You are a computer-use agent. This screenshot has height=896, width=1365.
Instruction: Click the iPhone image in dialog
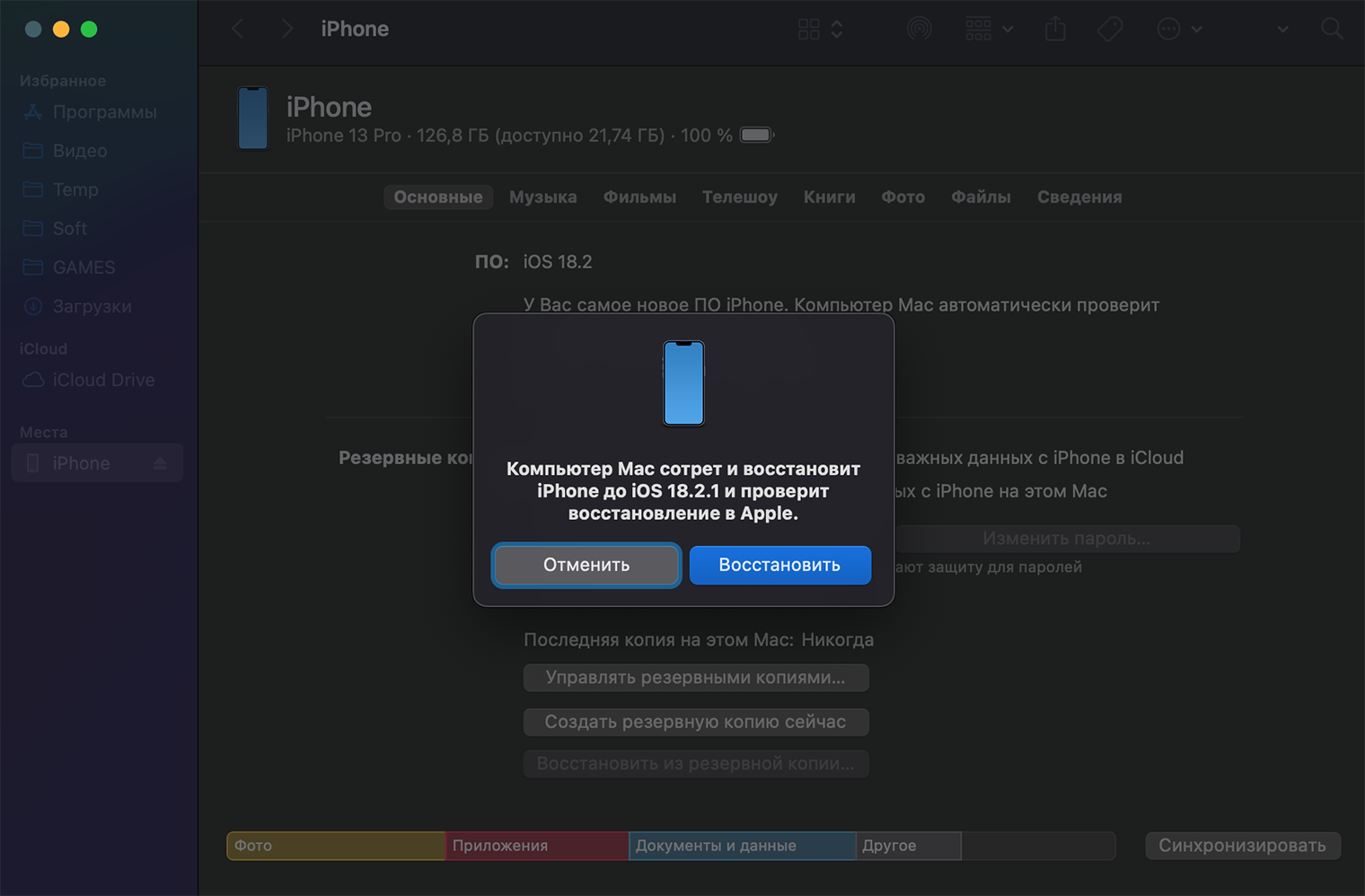point(683,383)
